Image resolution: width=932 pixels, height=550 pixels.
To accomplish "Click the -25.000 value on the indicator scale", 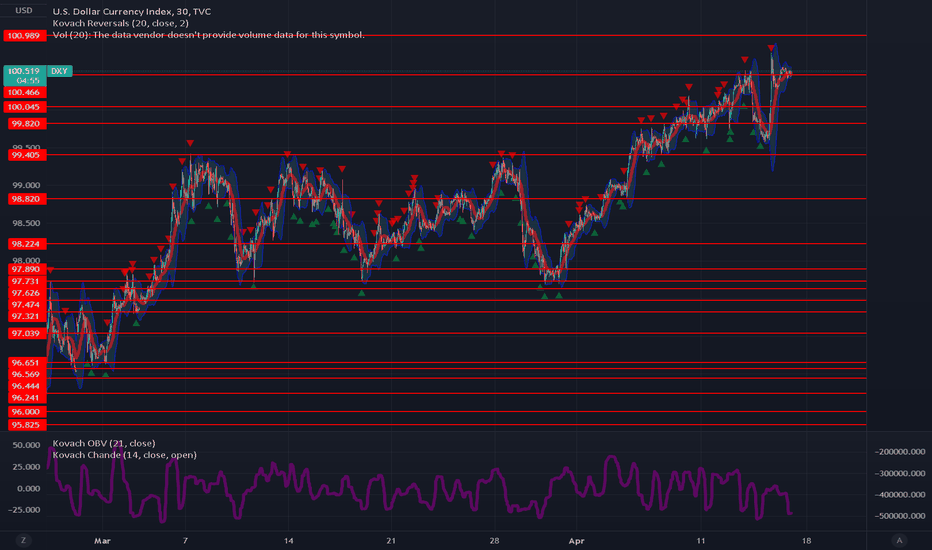I will click(x=25, y=510).
